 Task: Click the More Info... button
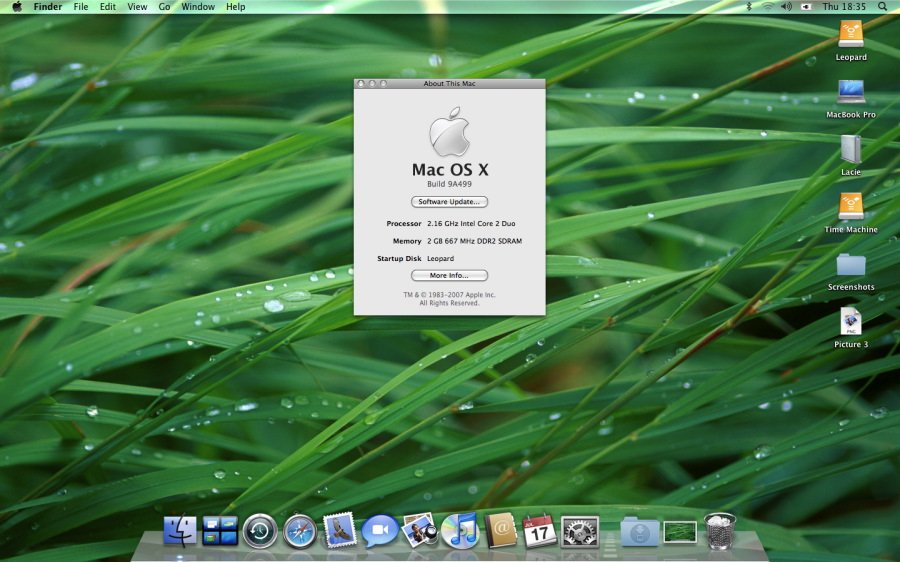449,275
